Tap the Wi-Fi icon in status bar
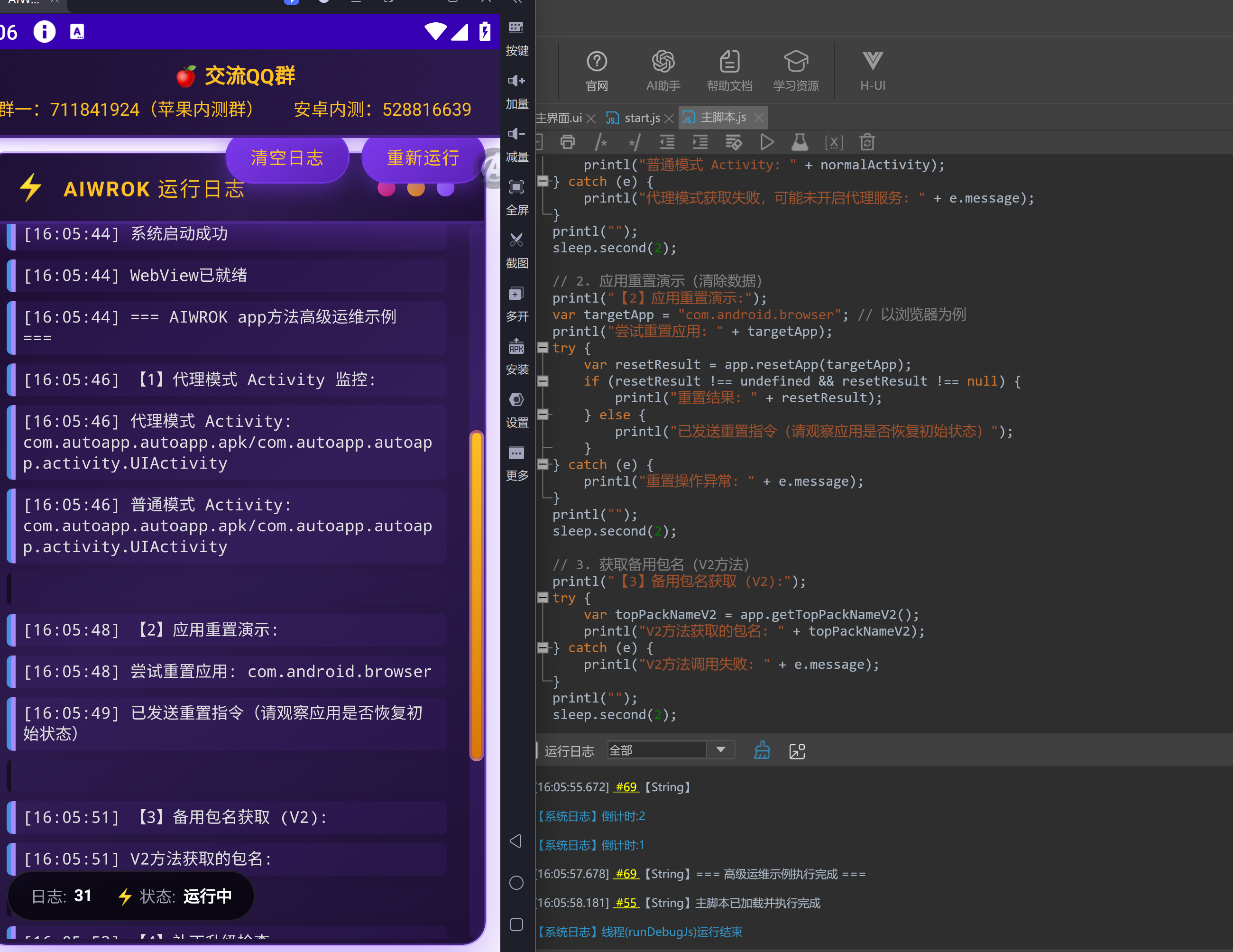1233x952 pixels. pyautogui.click(x=435, y=31)
